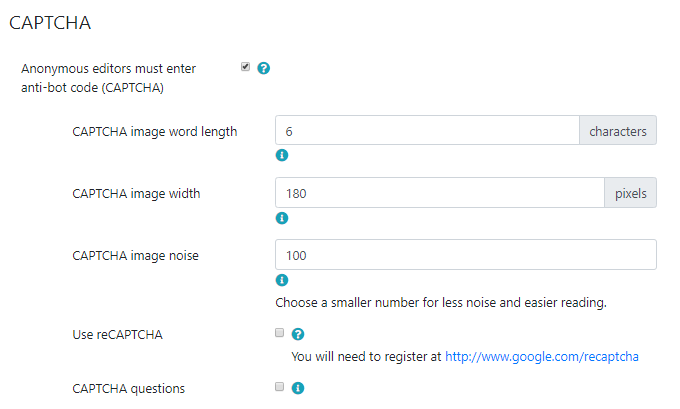Click the 'CAPTCHA image word length' label
680x409 pixels.
[155, 131]
